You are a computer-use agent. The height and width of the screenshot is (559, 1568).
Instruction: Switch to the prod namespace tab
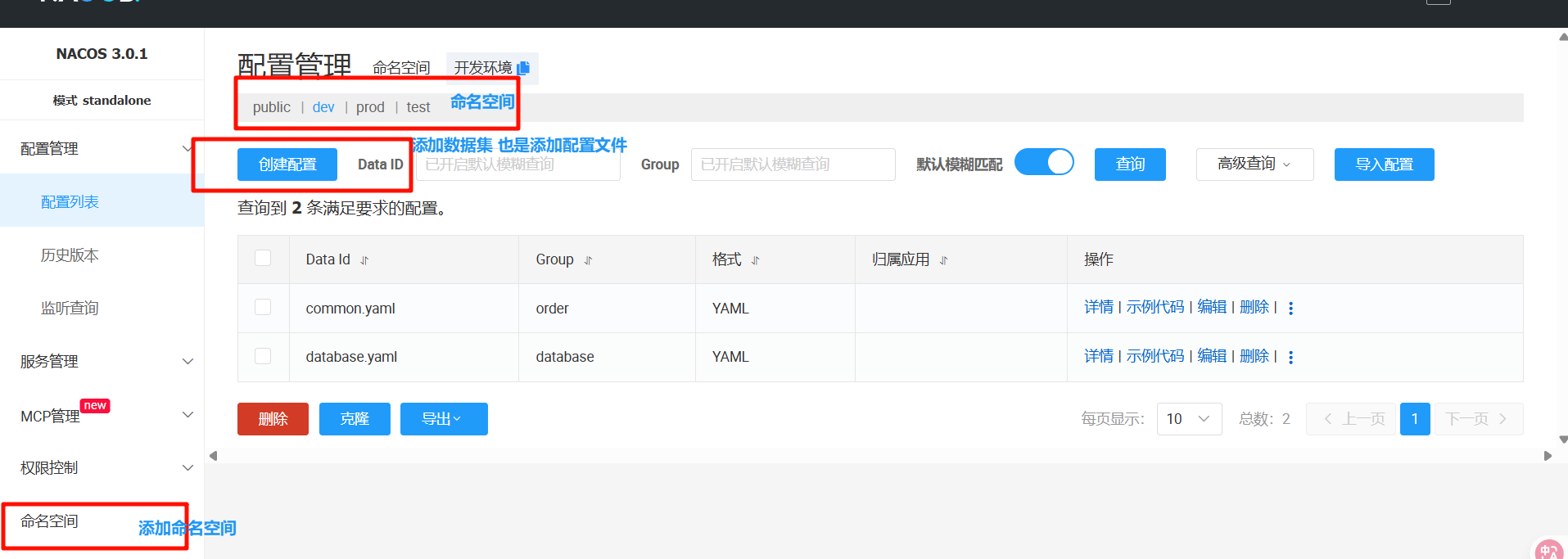370,107
